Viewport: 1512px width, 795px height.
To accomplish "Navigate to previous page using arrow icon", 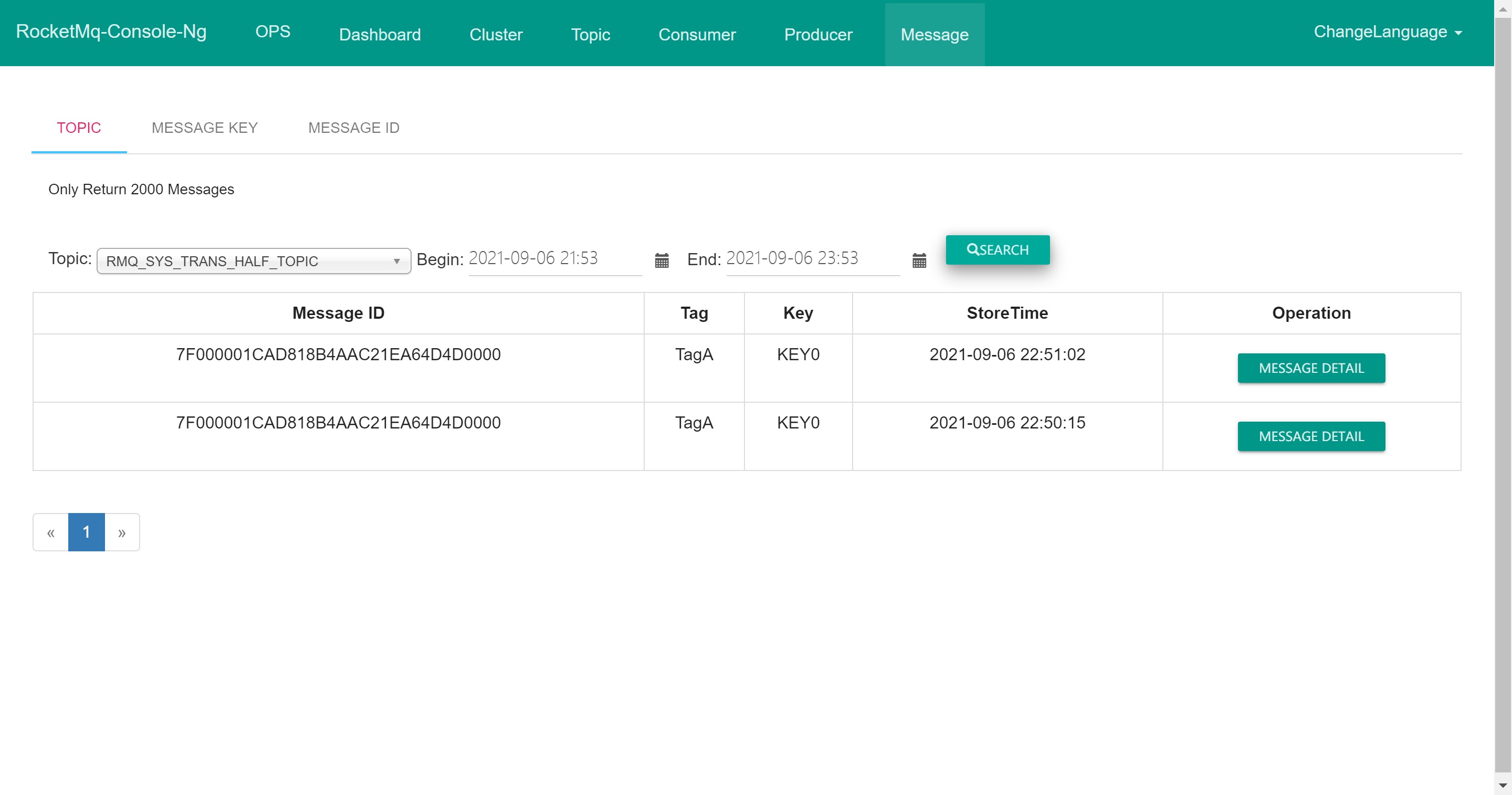I will 51,531.
